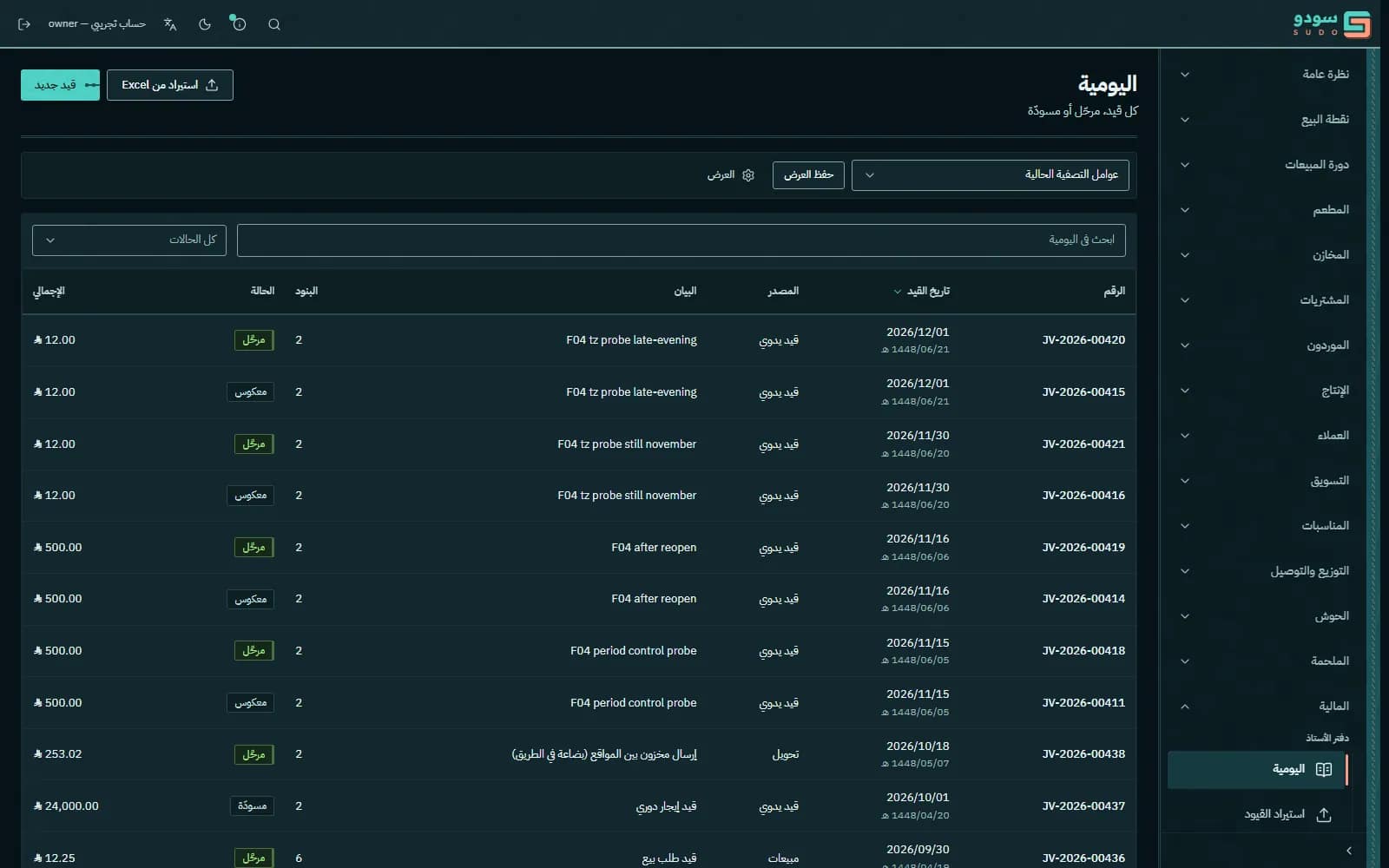Click the مرحّل badge on JV-2026-00420 row
Viewport: 1389px width, 868px height.
tap(253, 340)
